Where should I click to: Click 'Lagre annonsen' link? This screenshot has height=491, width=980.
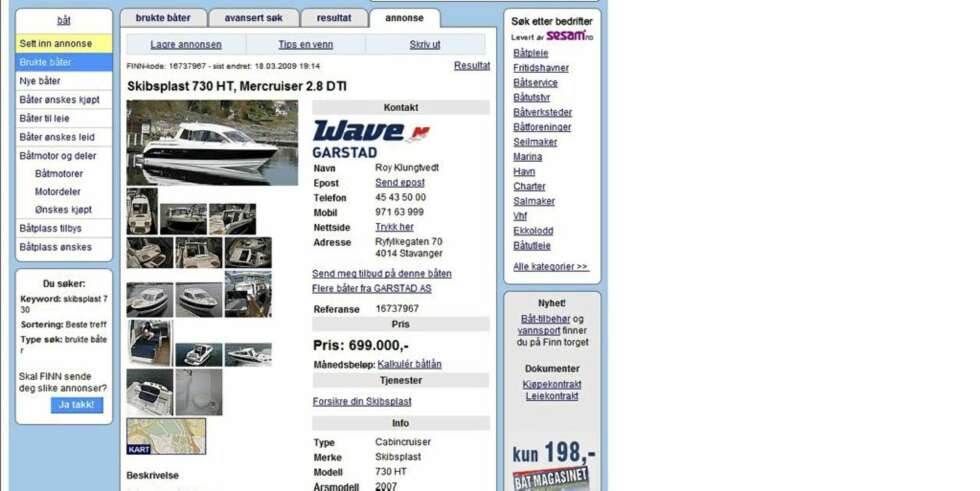click(x=186, y=44)
